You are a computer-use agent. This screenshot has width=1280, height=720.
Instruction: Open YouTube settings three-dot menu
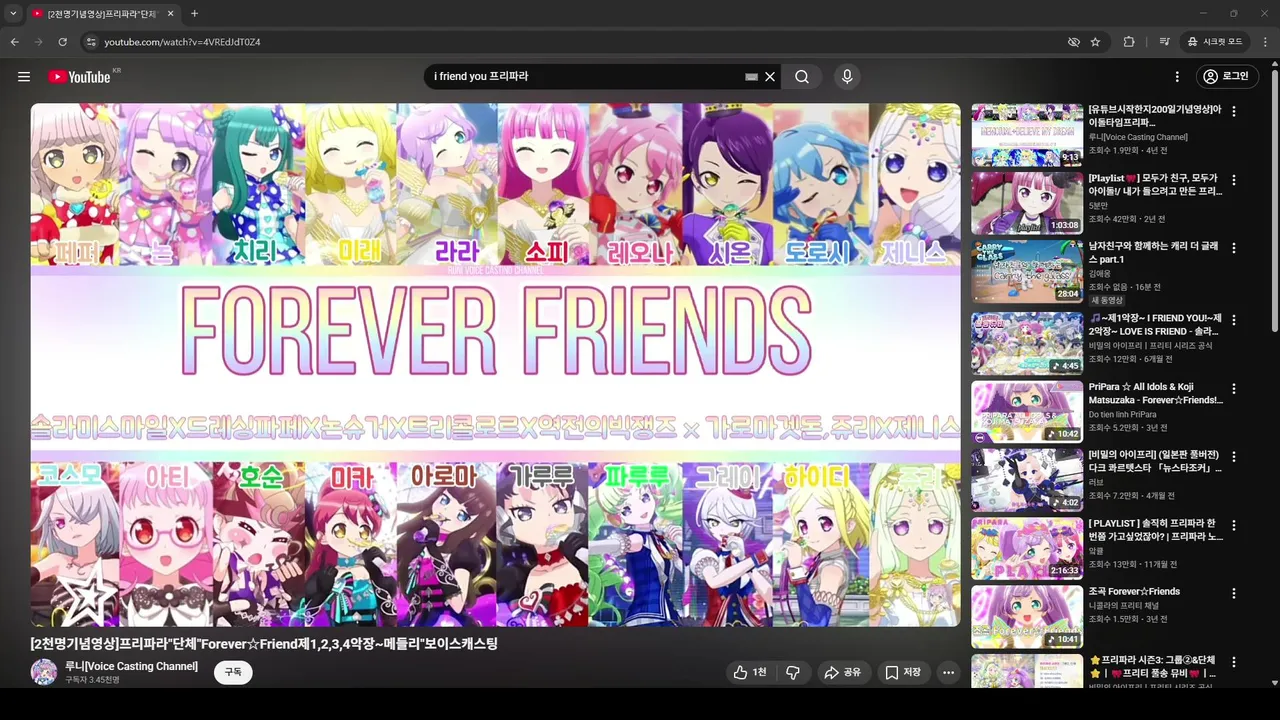point(1177,77)
